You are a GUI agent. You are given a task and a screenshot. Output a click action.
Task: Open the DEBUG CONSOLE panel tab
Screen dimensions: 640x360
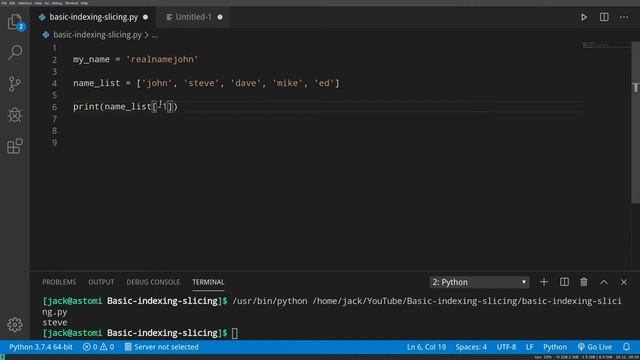tap(153, 282)
